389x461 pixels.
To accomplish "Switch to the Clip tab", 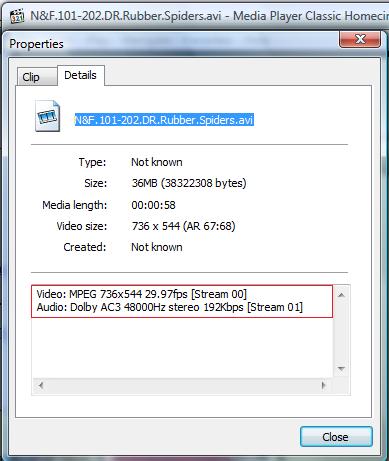I will (36, 77).
